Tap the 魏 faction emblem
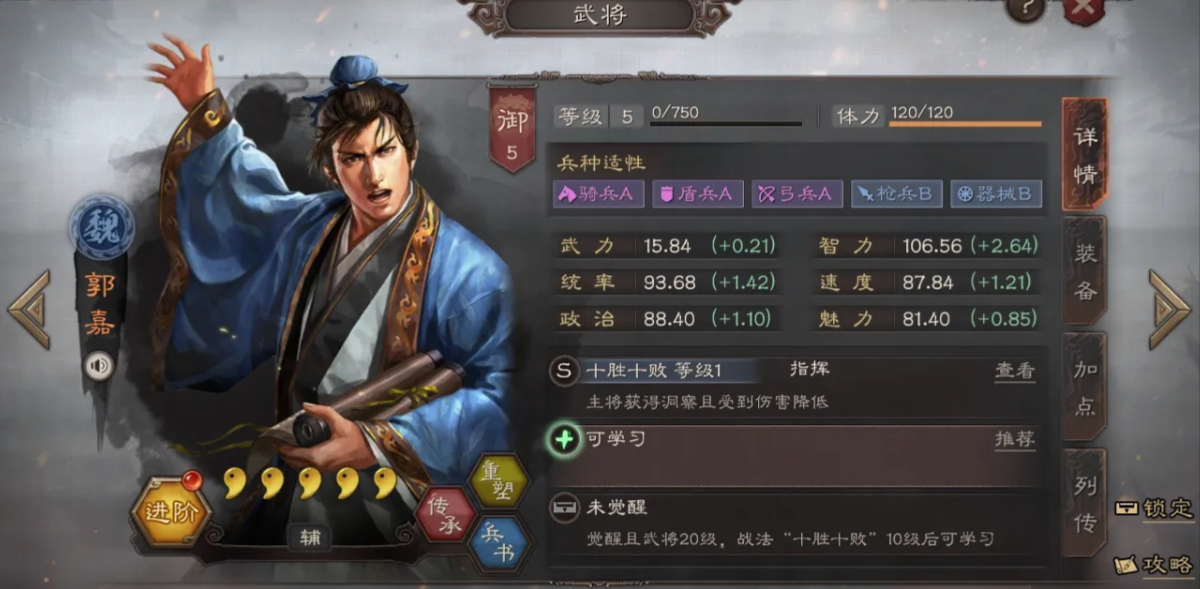 click(101, 227)
